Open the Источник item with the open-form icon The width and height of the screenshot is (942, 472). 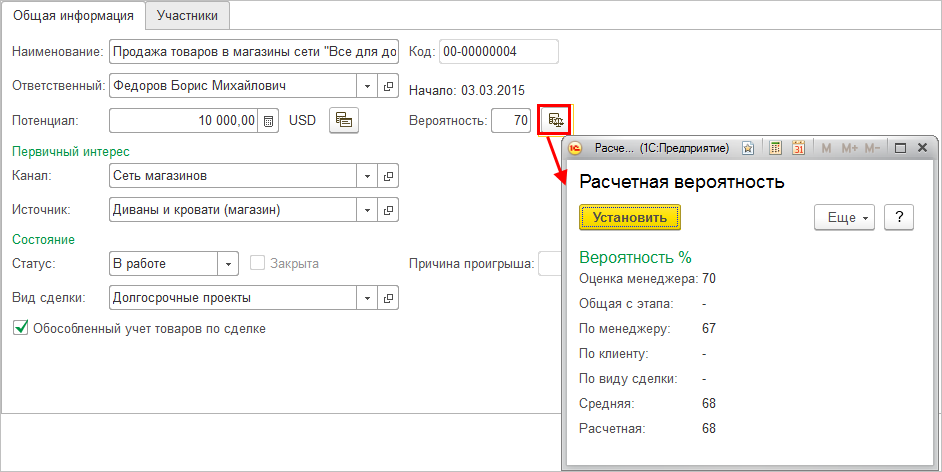(x=389, y=210)
